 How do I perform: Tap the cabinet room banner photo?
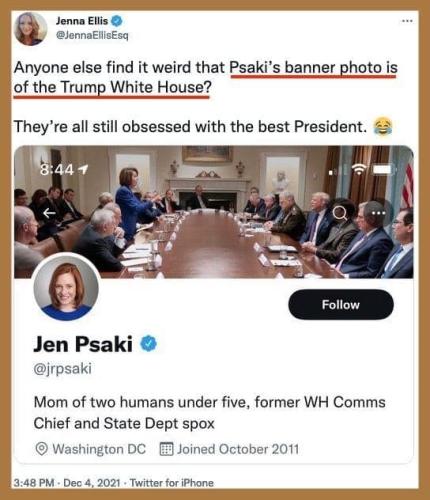214,212
